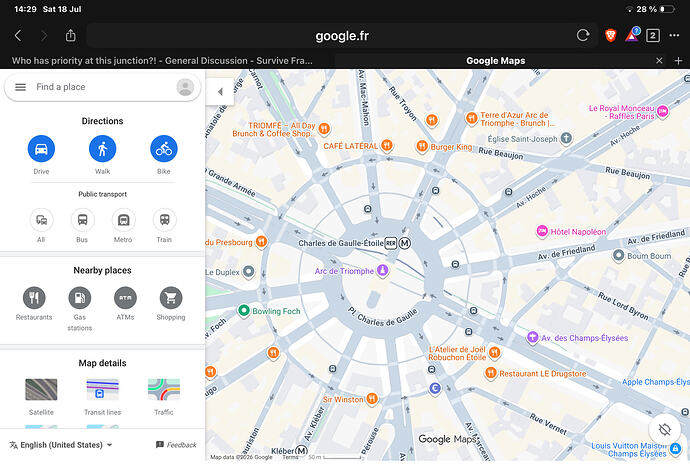Open the Metro public transport option
Viewport: 690px width, 475px height.
click(x=123, y=220)
